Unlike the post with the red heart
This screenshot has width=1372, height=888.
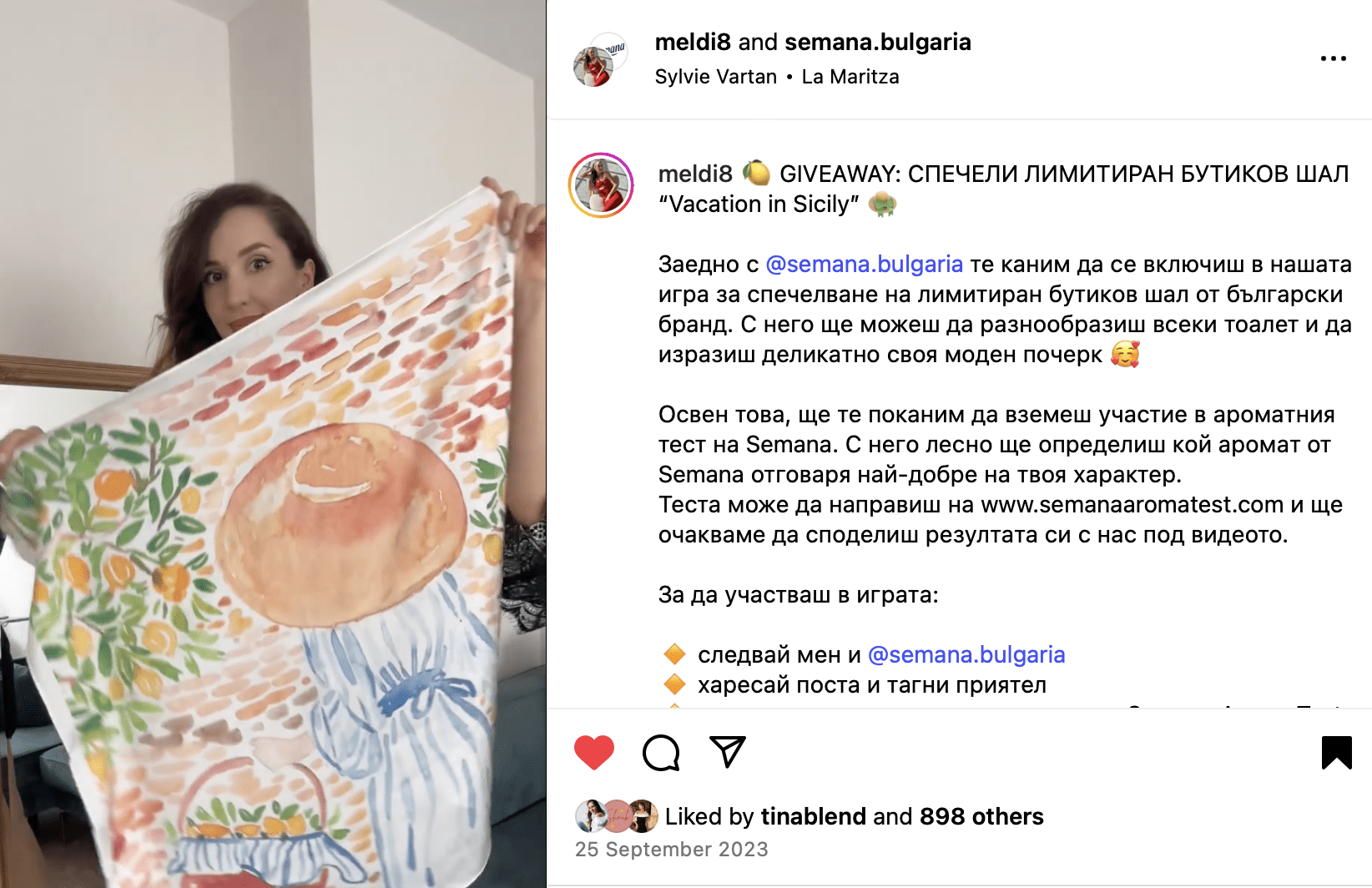(594, 753)
